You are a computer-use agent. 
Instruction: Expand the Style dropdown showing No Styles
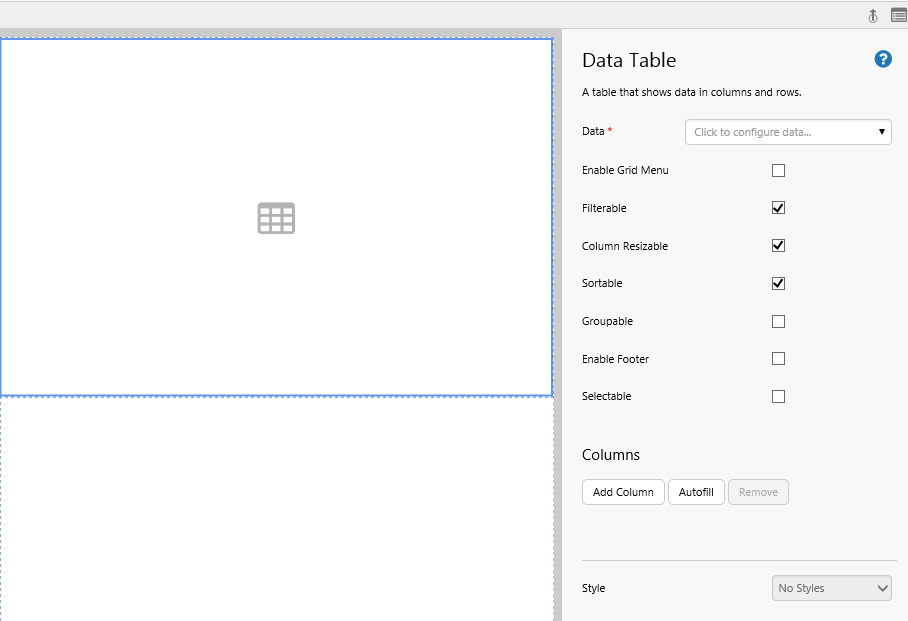click(831, 588)
